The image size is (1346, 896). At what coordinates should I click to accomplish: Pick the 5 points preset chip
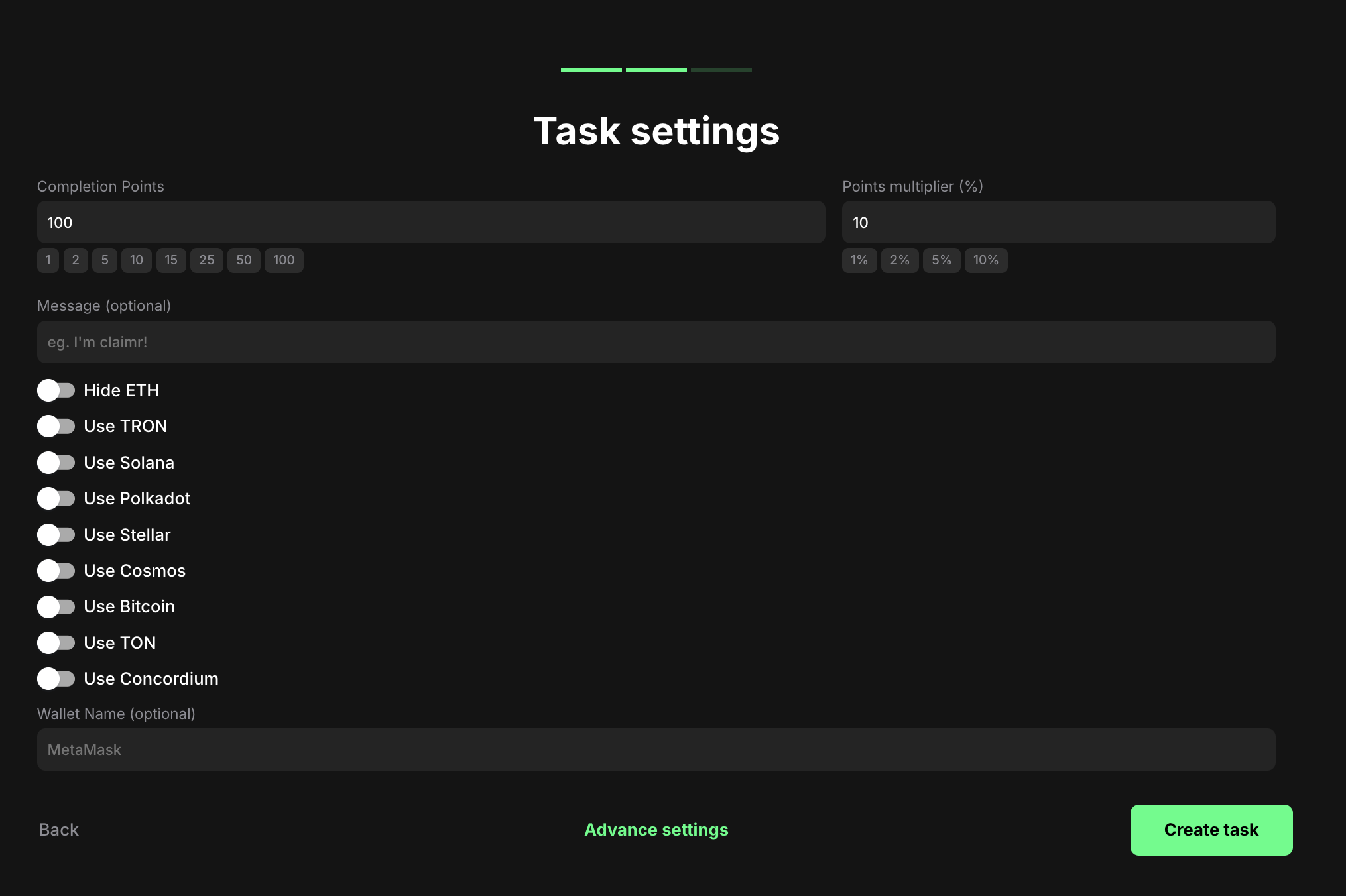pos(105,260)
